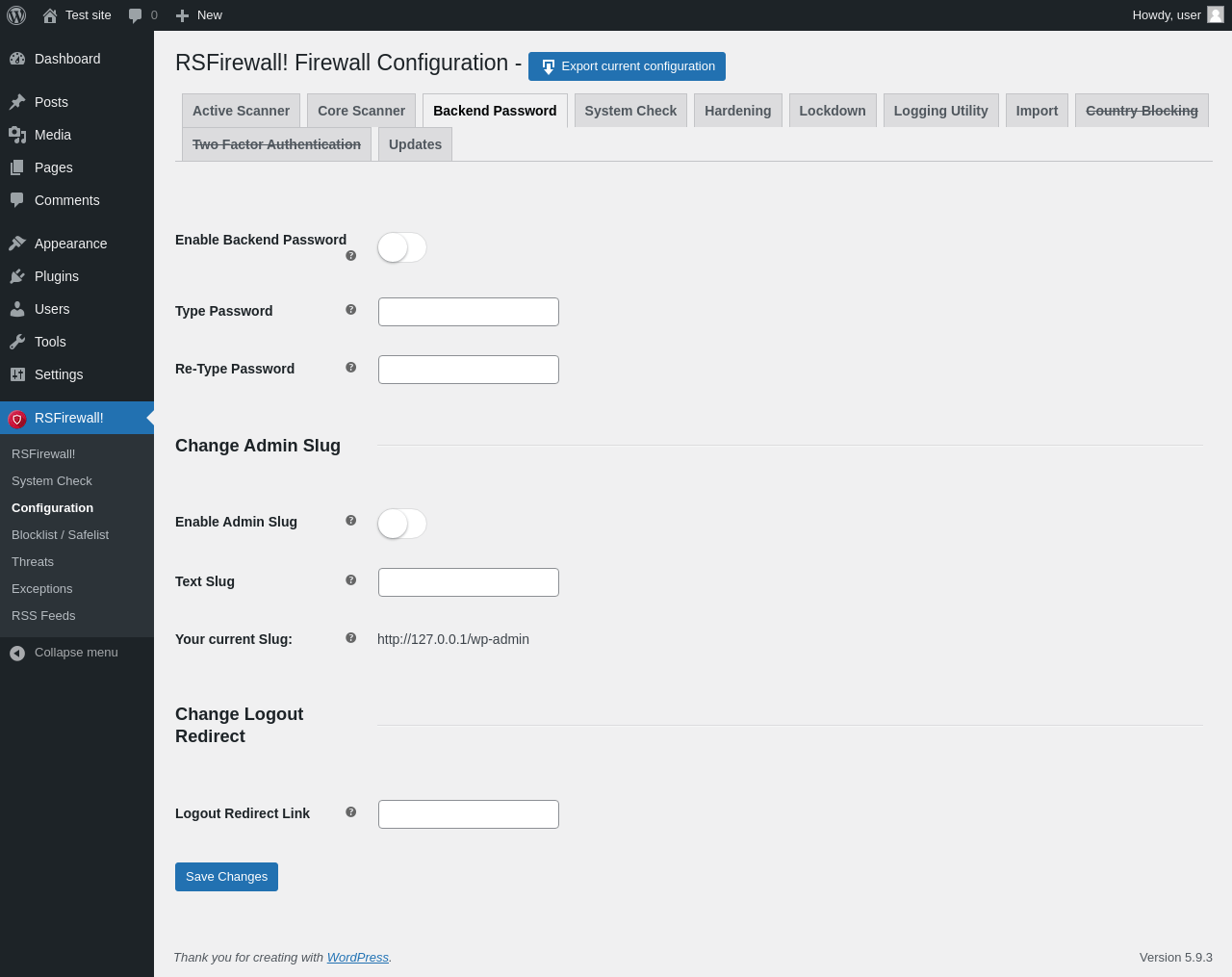Open the comments bubble icon in admin bar
This screenshot has width=1232, height=977.
[136, 15]
